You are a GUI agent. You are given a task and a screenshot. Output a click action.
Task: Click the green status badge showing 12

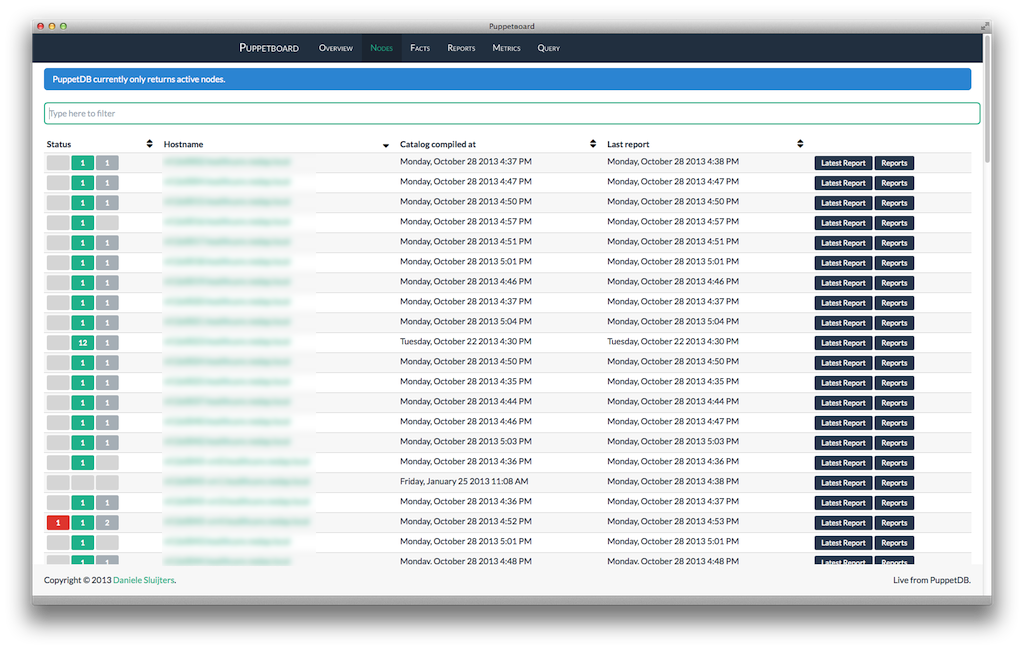click(x=82, y=343)
